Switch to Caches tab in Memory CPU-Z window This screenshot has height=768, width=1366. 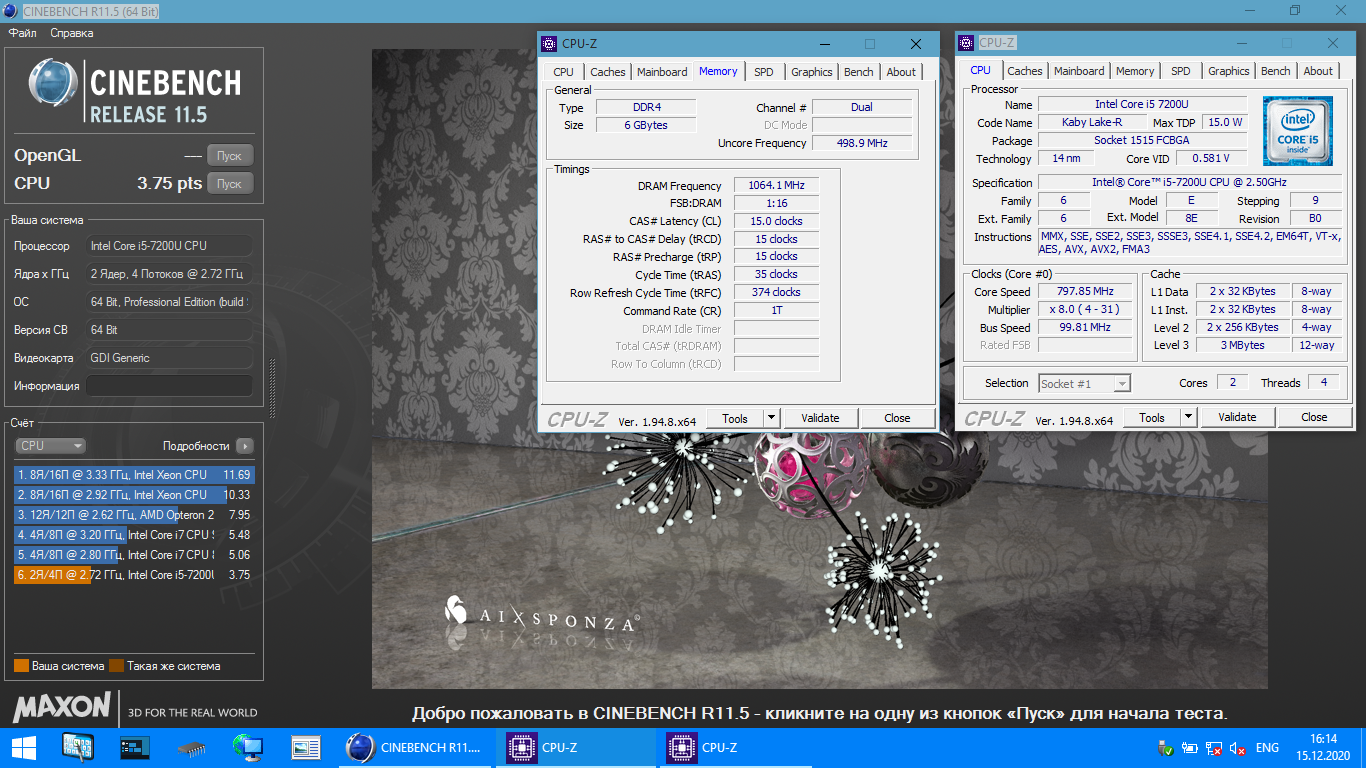click(x=608, y=72)
